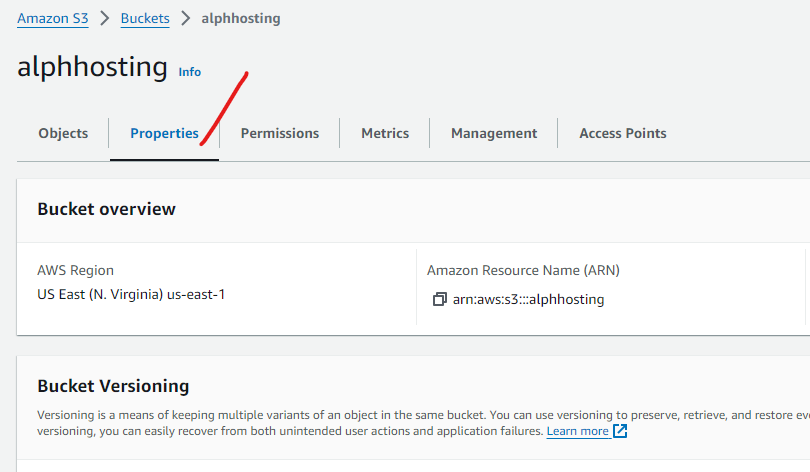
Task: Click the Amazon Resource Name (ARN) label
Action: click(x=523, y=270)
